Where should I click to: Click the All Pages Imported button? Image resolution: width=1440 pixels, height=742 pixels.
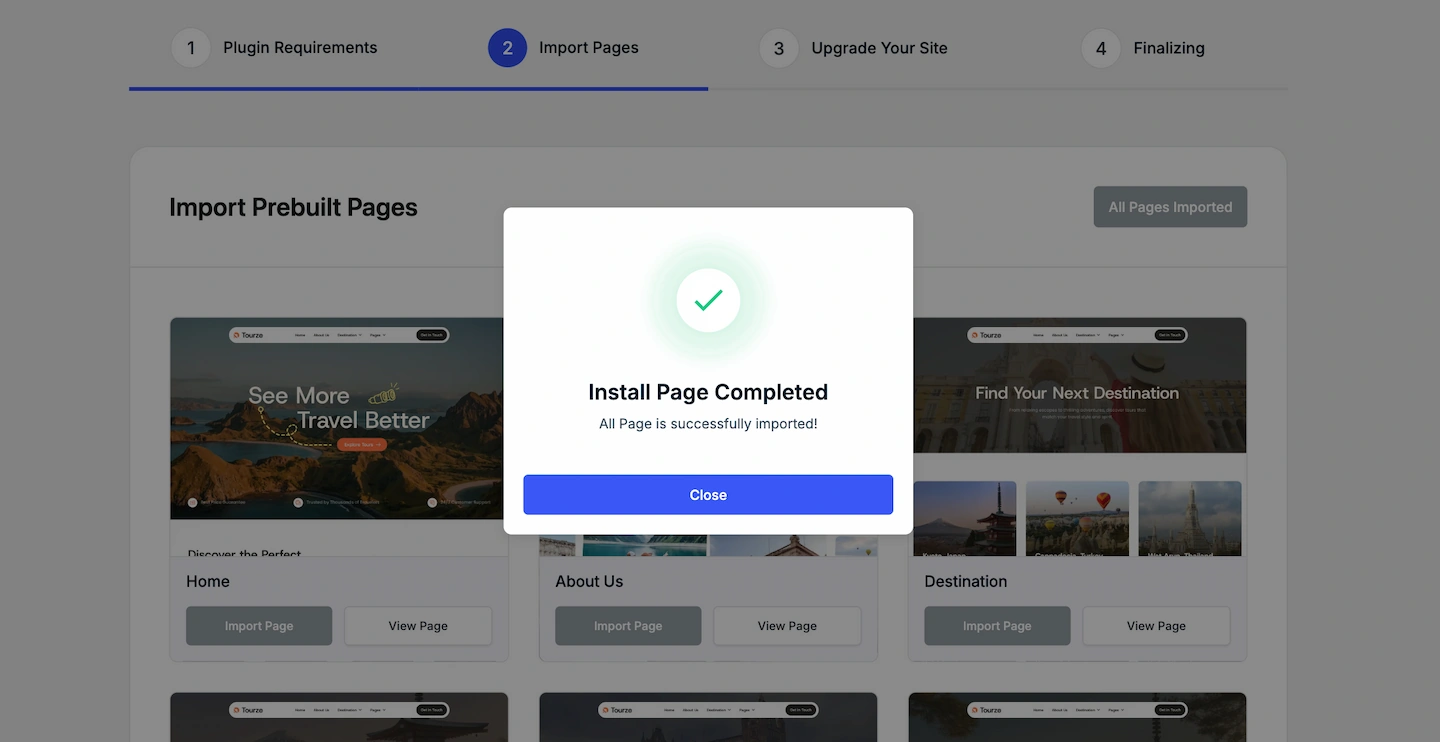[1170, 207]
